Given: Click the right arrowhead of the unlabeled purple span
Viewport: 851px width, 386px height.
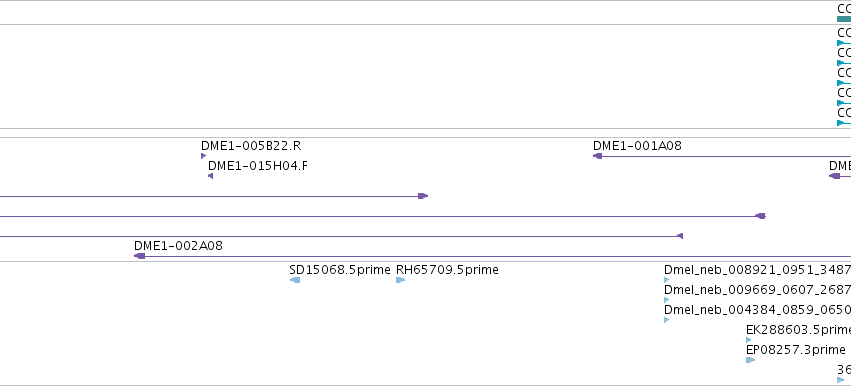Looking at the screenshot, I should pyautogui.click(x=423, y=196).
